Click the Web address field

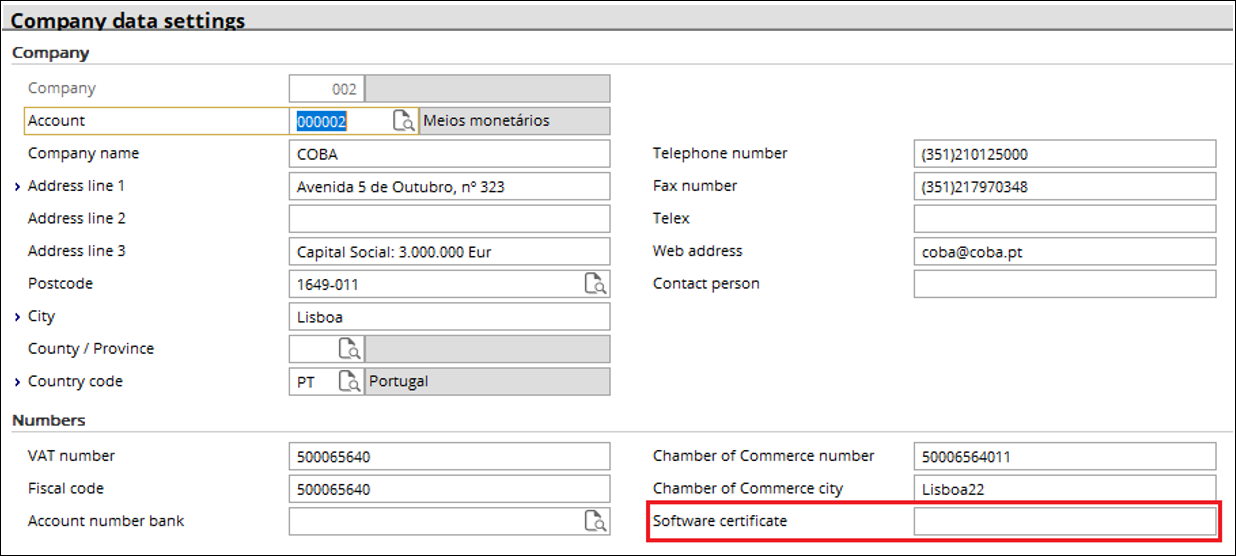(1064, 252)
